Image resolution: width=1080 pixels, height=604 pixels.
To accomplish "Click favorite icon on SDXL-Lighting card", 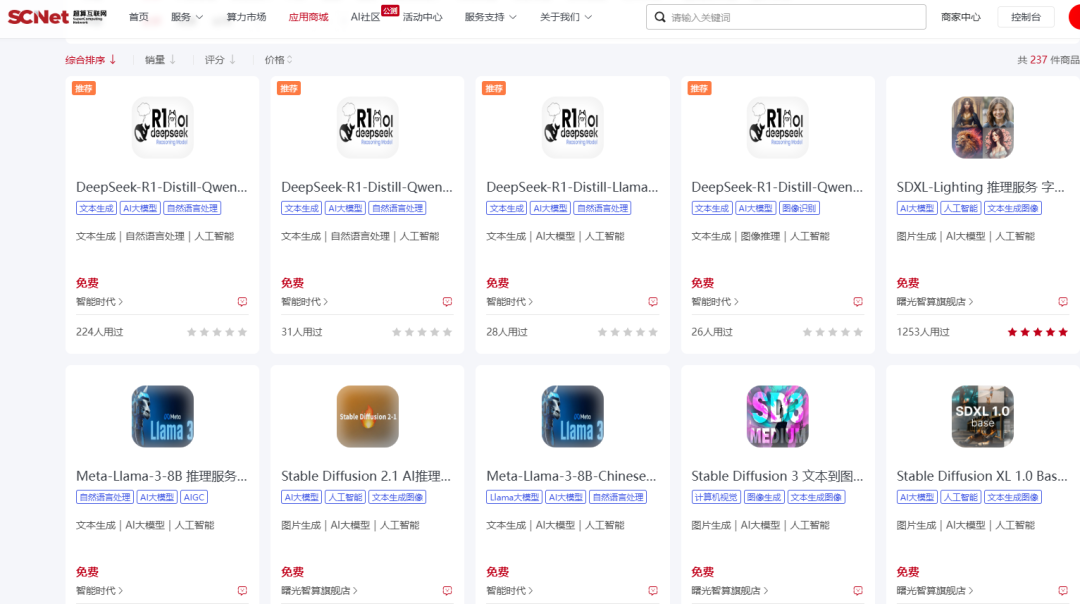I will click(x=1063, y=302).
